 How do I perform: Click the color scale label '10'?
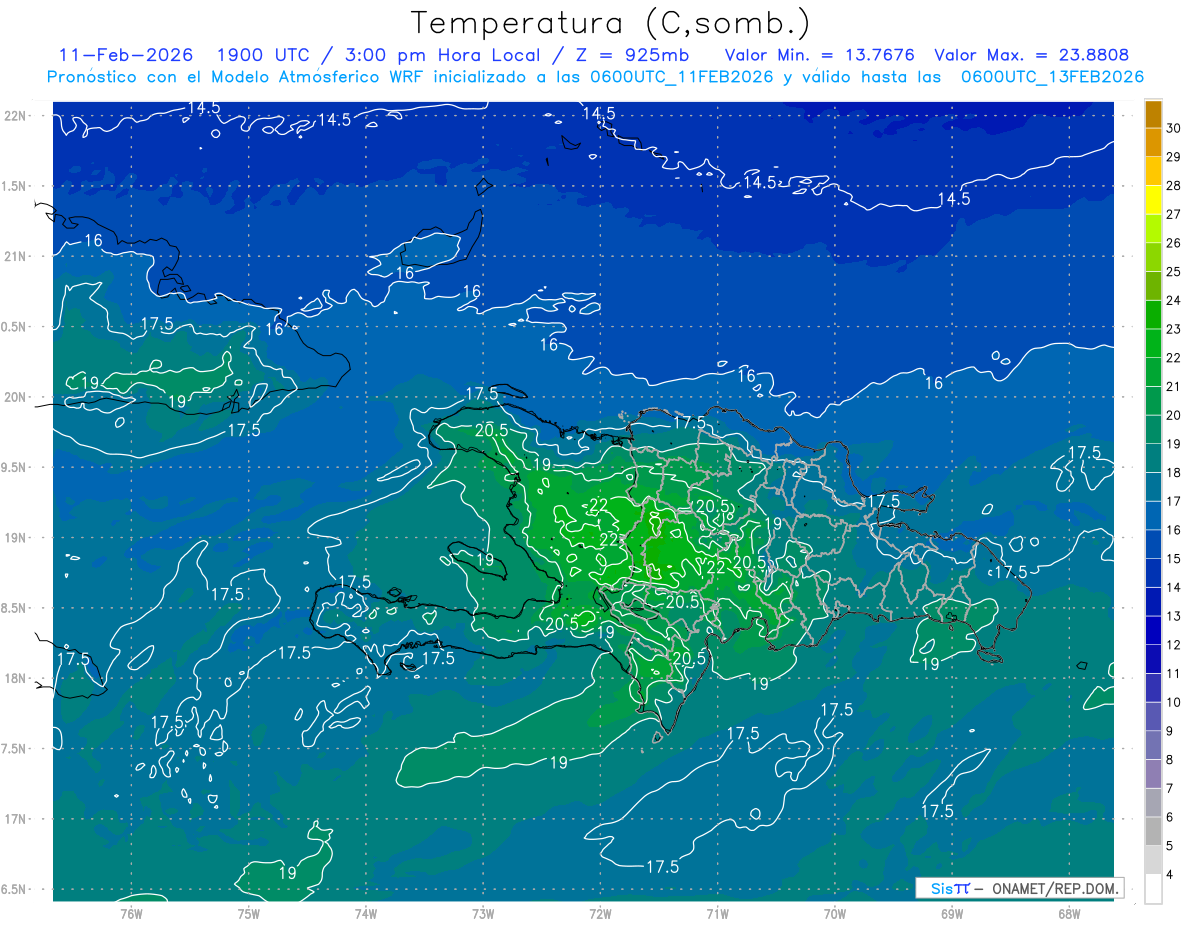pos(1173,702)
